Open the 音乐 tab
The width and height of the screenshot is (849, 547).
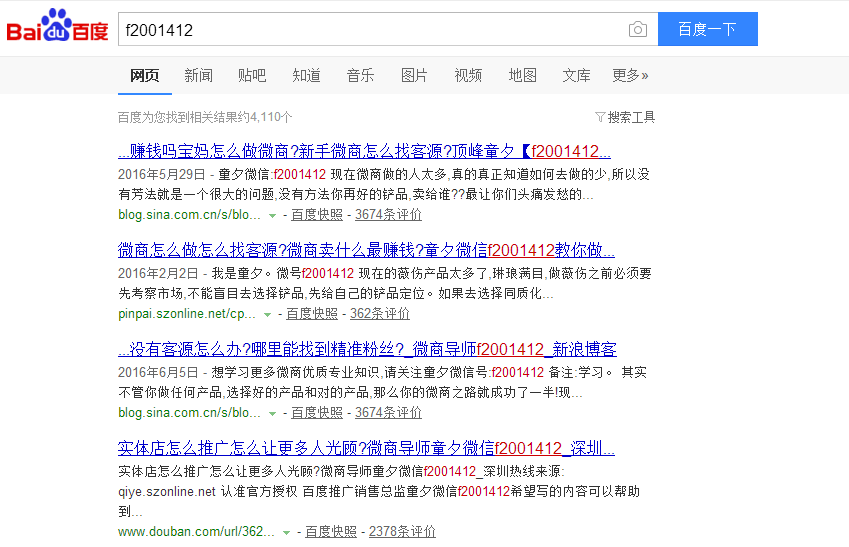pos(360,75)
